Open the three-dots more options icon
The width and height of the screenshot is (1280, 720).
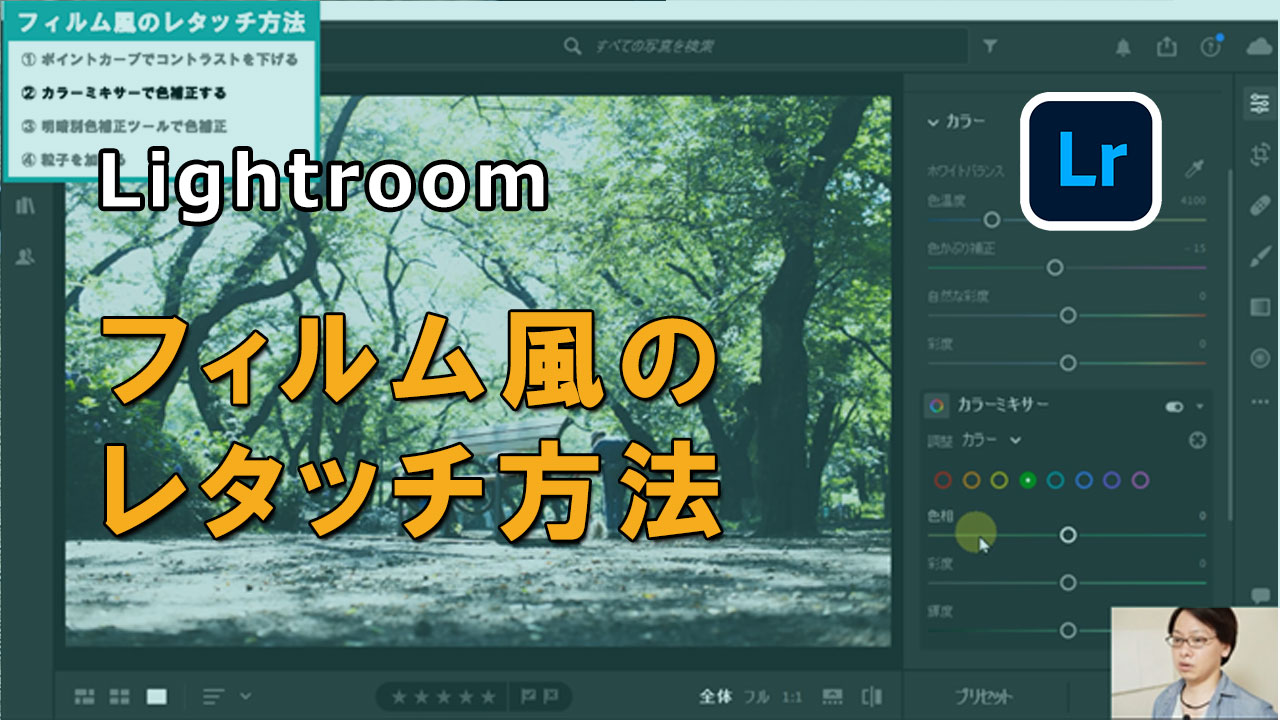pyautogui.click(x=1259, y=402)
